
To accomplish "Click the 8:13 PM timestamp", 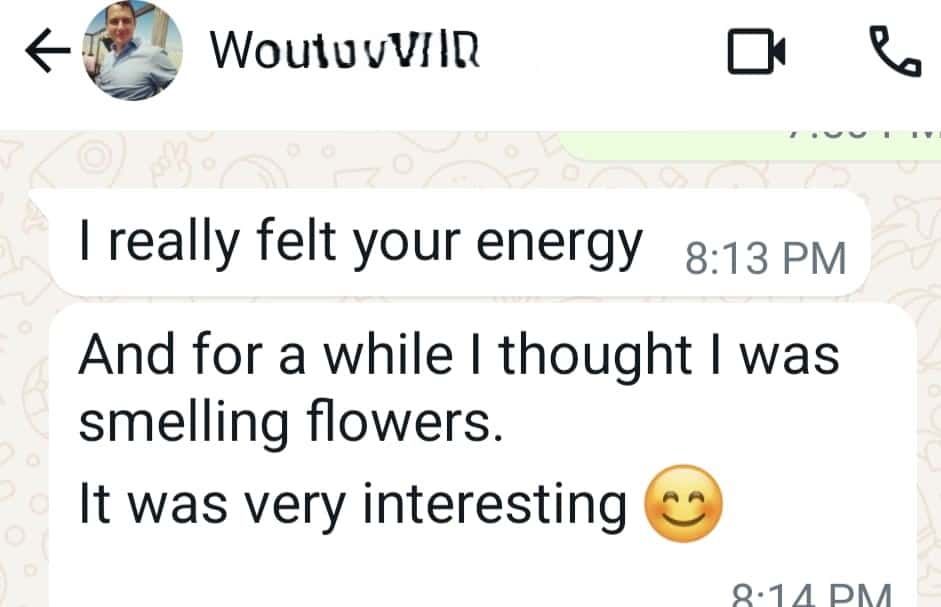I will (x=765, y=259).
